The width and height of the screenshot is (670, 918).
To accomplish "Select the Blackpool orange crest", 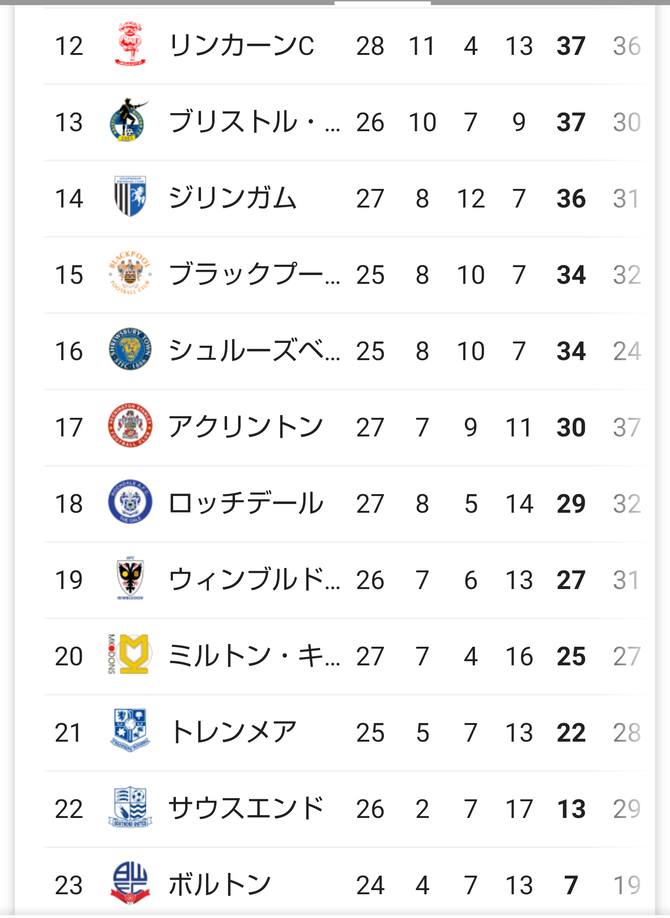I will click(x=130, y=273).
